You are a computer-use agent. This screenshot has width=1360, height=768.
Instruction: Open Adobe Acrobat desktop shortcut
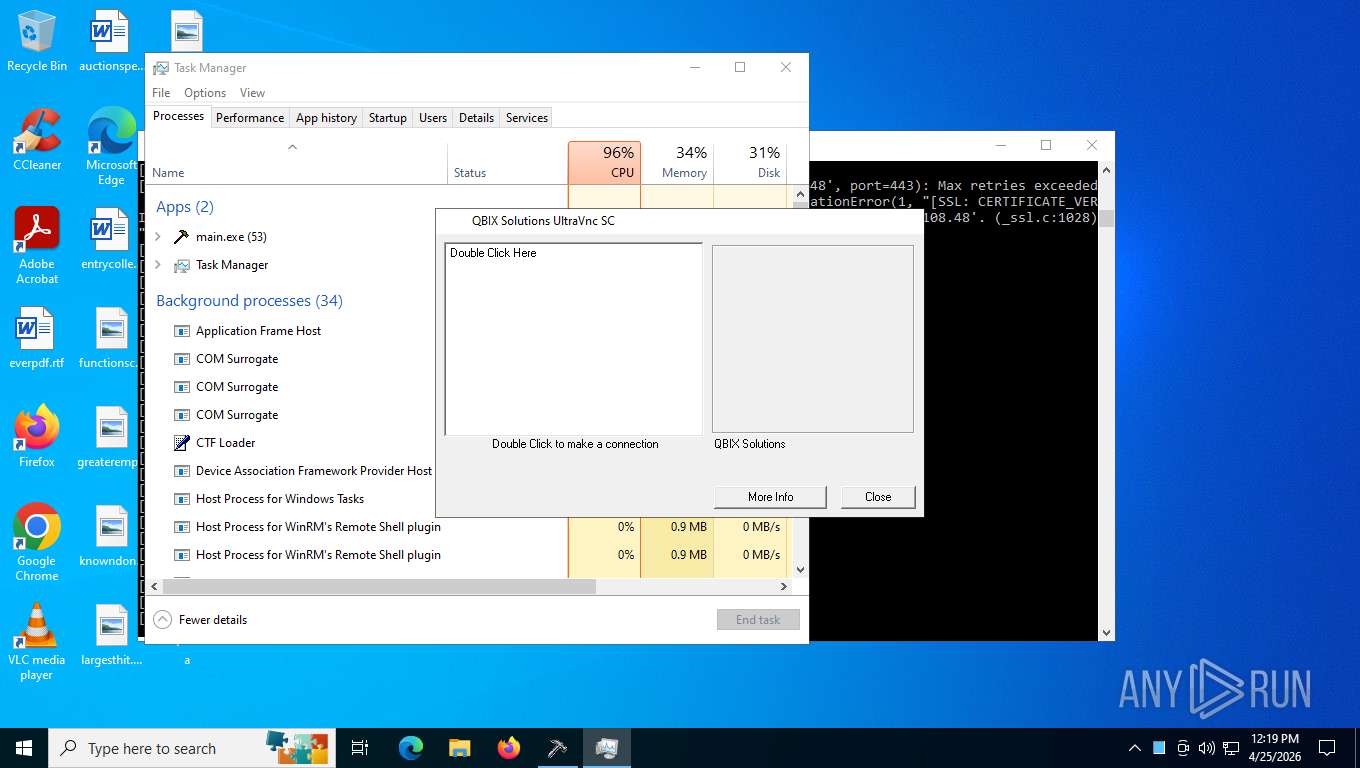coord(37,246)
